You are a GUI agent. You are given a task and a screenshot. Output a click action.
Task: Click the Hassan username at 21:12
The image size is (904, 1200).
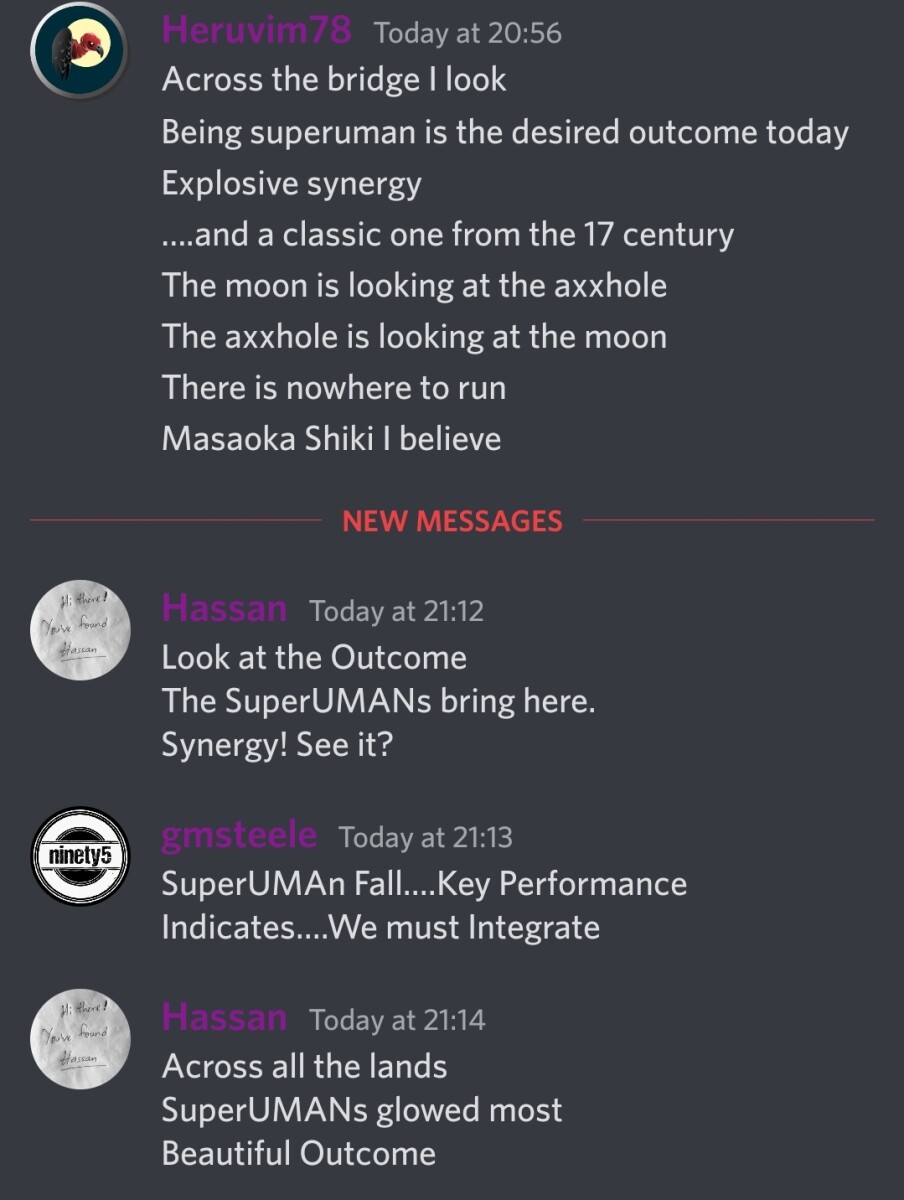224,609
